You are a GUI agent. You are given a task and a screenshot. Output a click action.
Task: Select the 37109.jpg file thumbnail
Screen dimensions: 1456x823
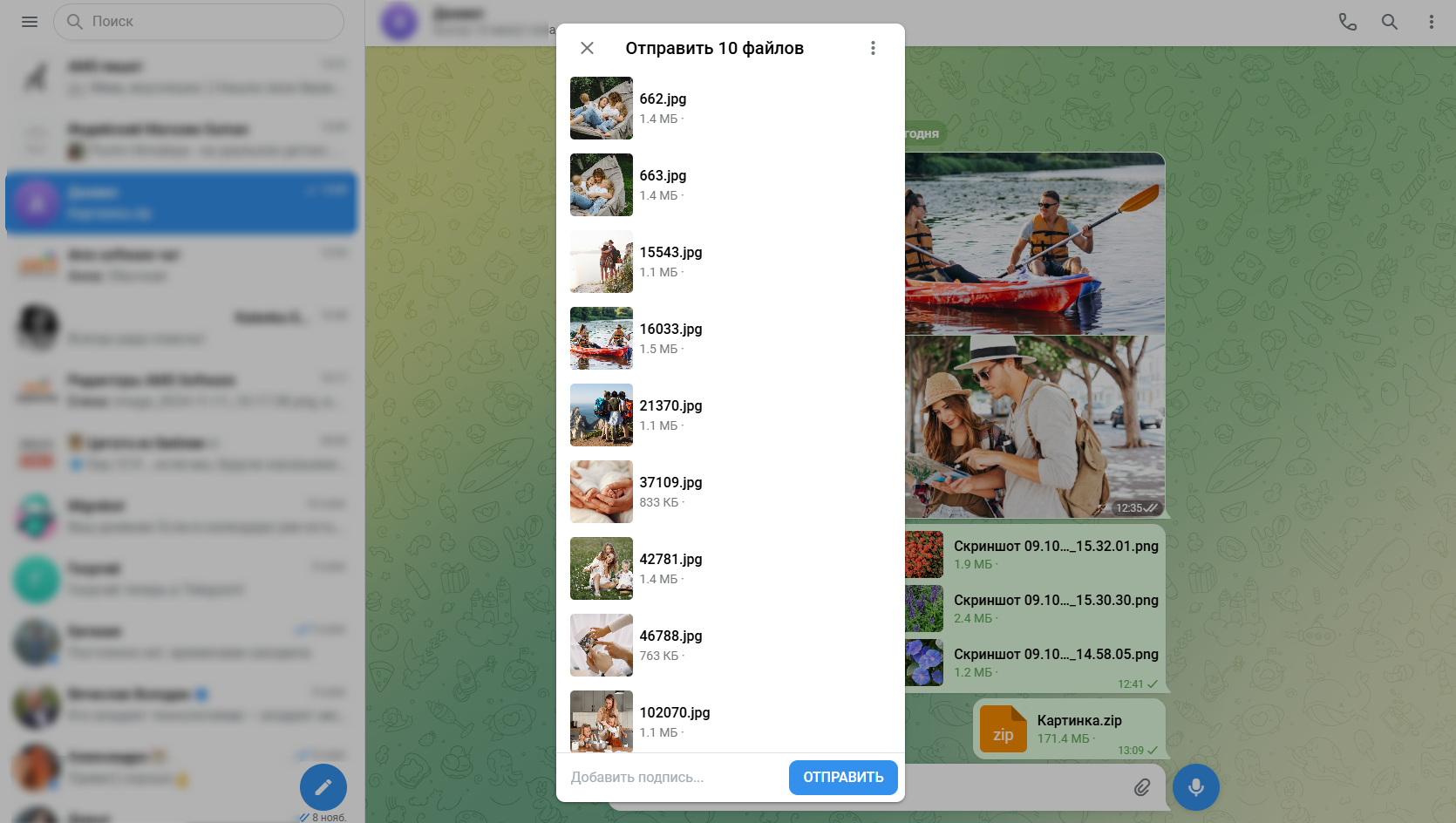click(x=602, y=492)
